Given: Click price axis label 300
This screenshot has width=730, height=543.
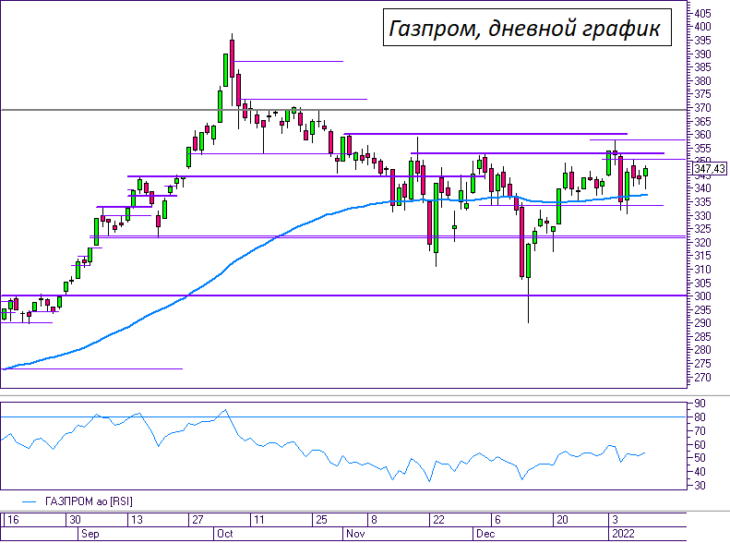Looking at the screenshot, I should point(703,296).
